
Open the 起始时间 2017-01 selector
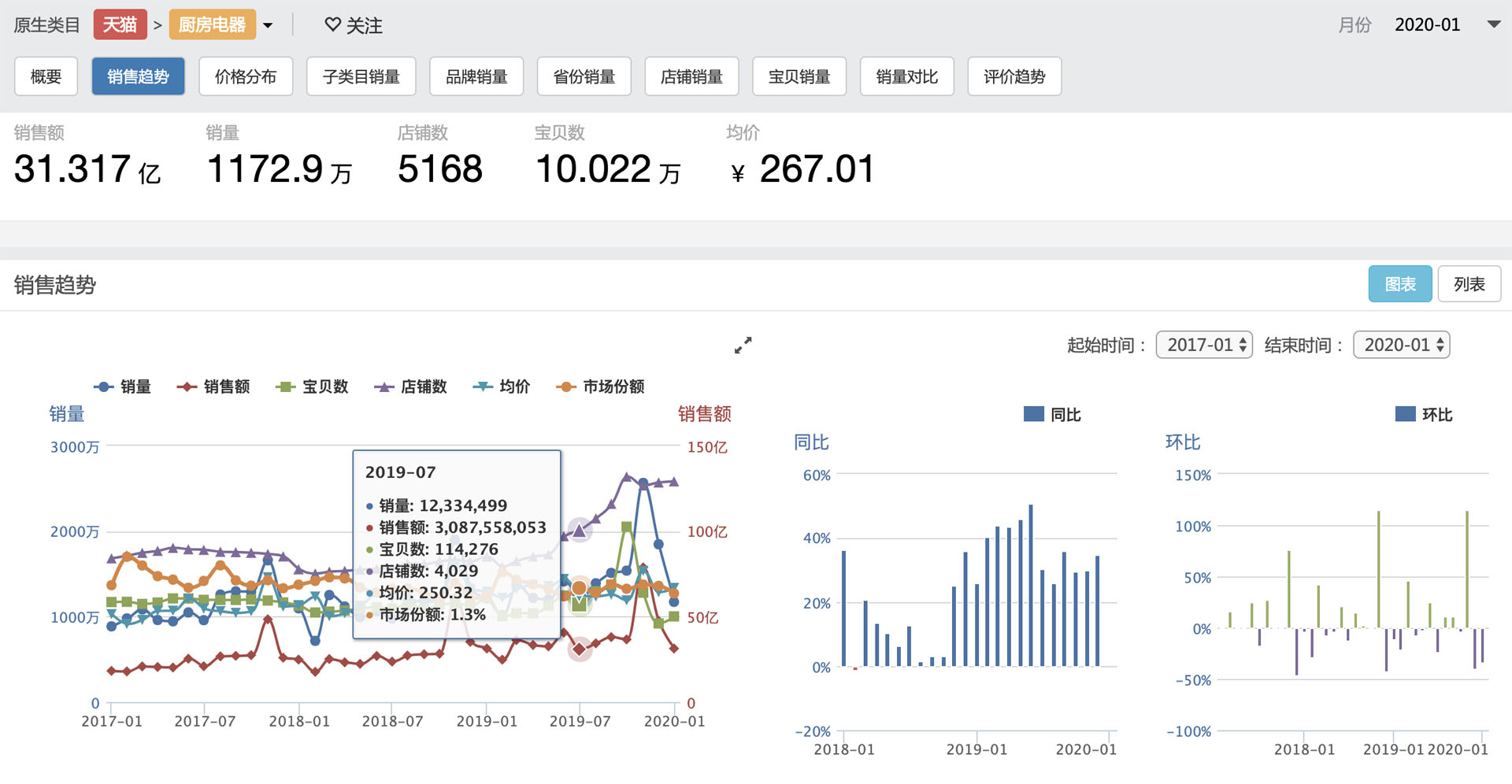coord(1203,345)
